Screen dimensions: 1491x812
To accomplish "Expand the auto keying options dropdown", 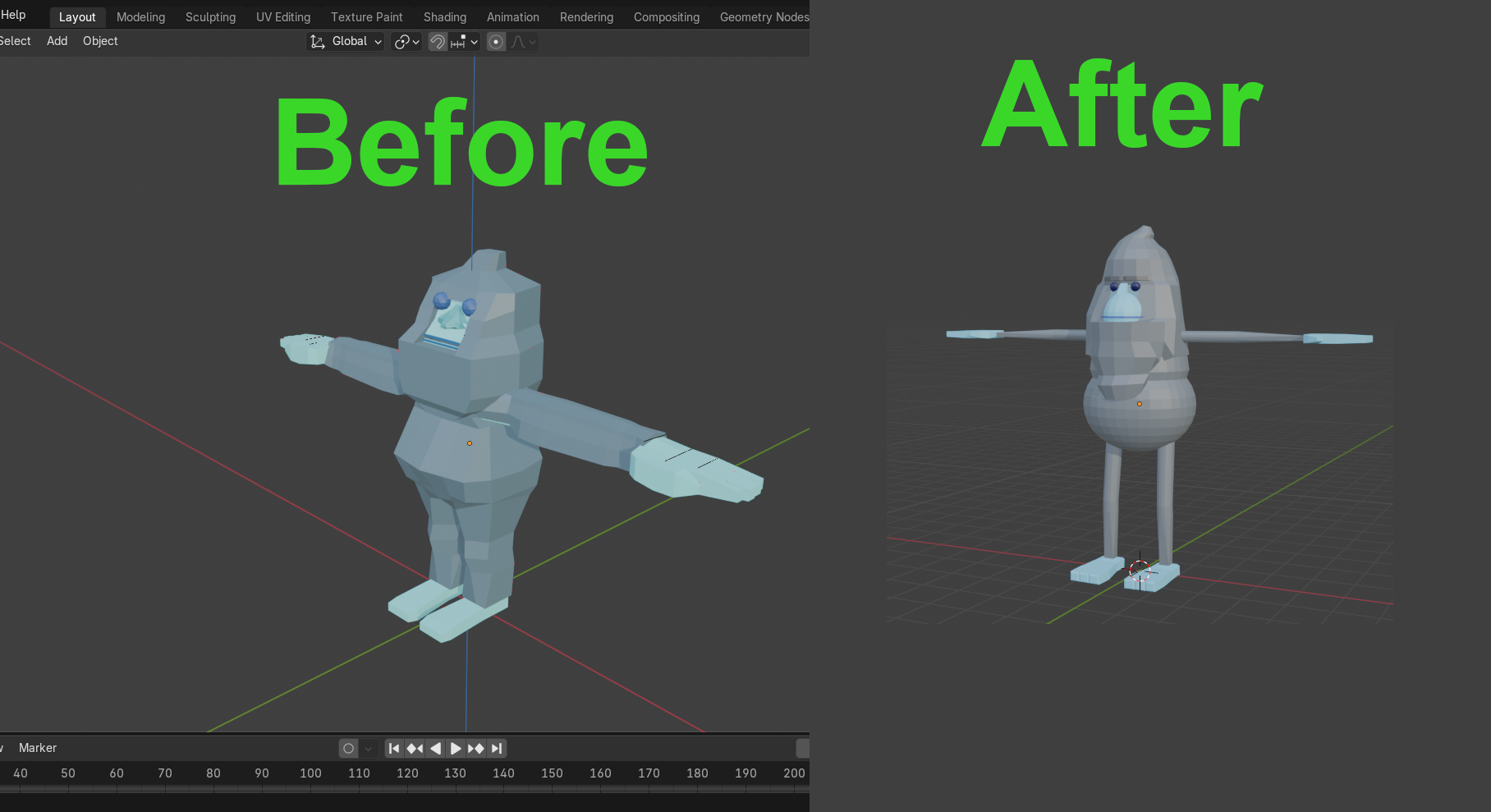I will pos(368,749).
